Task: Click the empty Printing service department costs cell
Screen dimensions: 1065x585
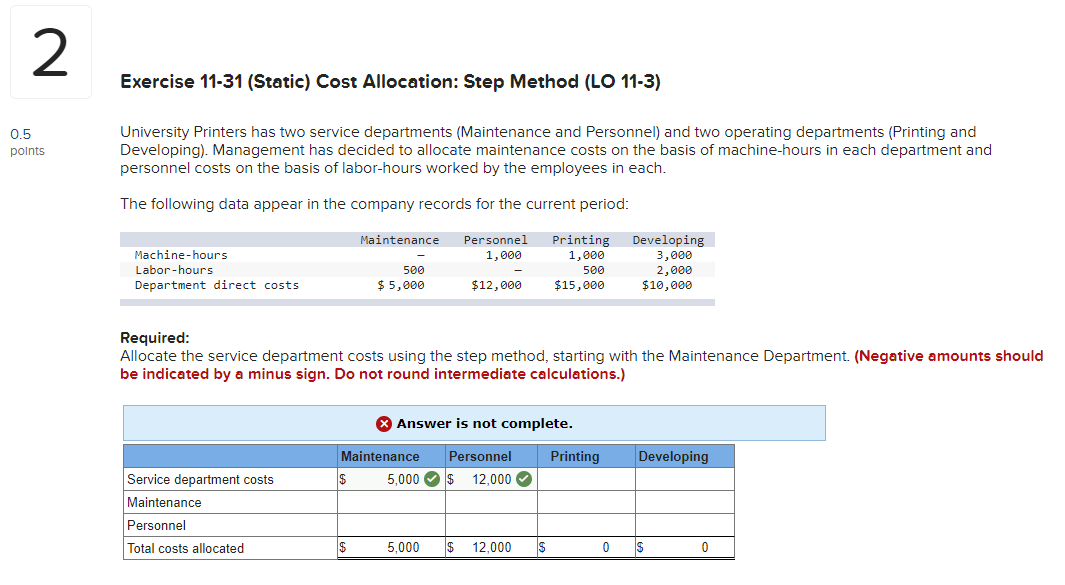Action: [585, 479]
